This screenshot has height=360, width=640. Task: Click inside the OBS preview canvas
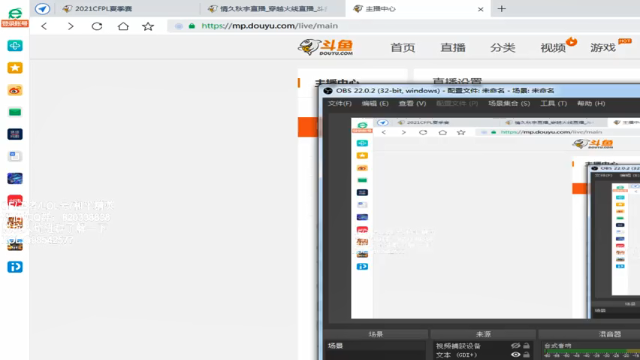pos(495,218)
